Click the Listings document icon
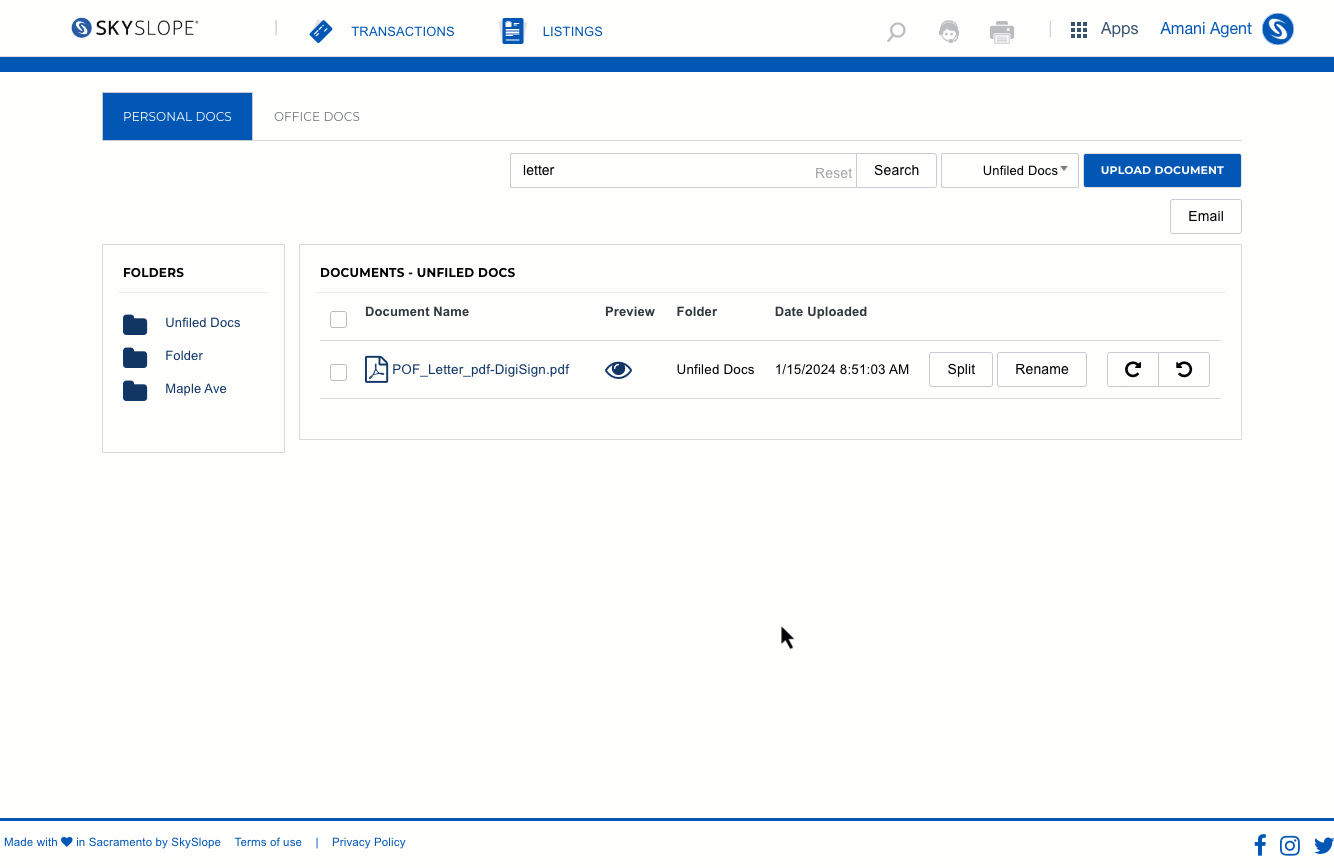Screen dimensions: 1334x868 [513, 31]
